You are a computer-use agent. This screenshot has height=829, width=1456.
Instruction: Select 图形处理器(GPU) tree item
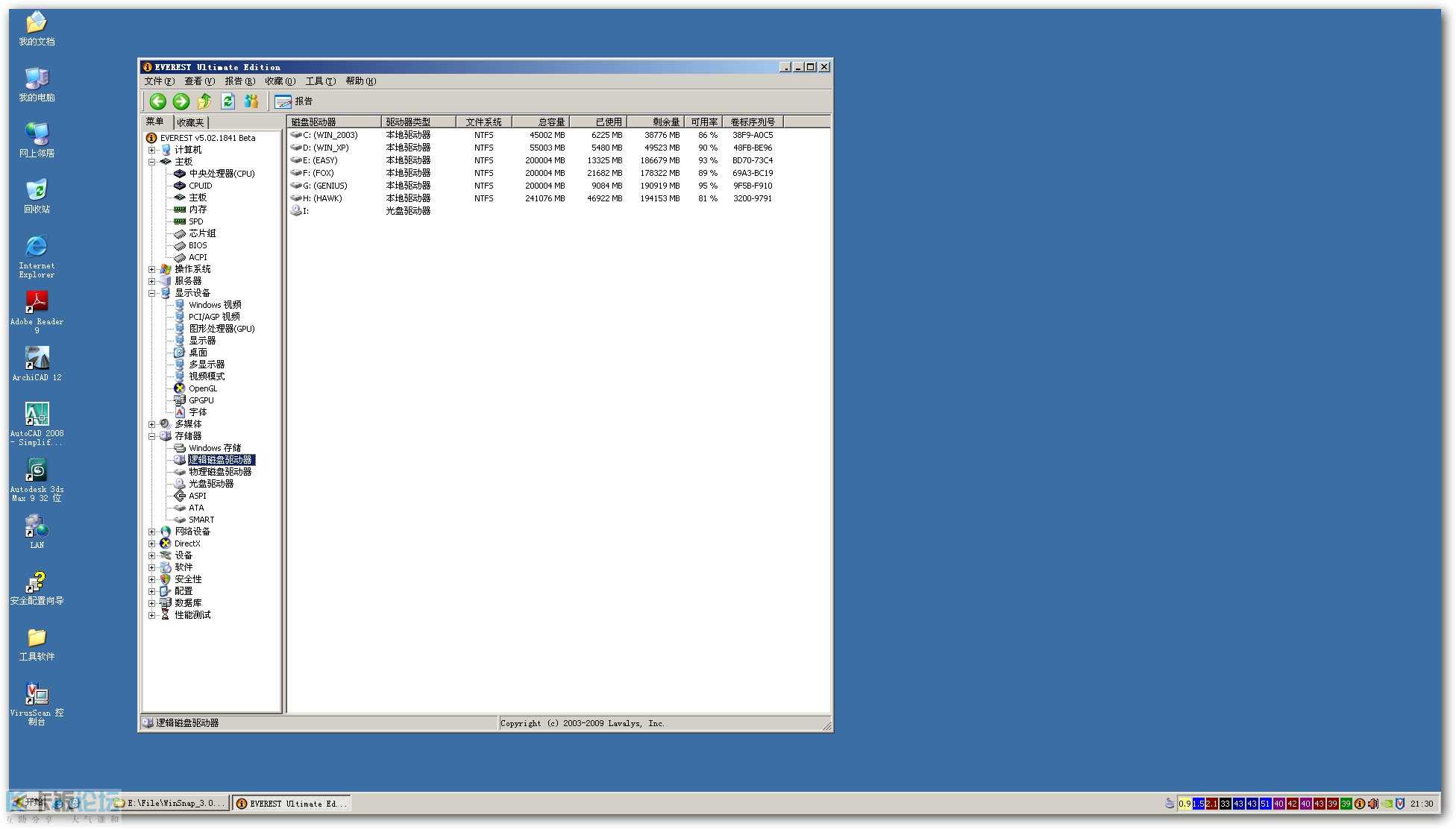coord(222,329)
